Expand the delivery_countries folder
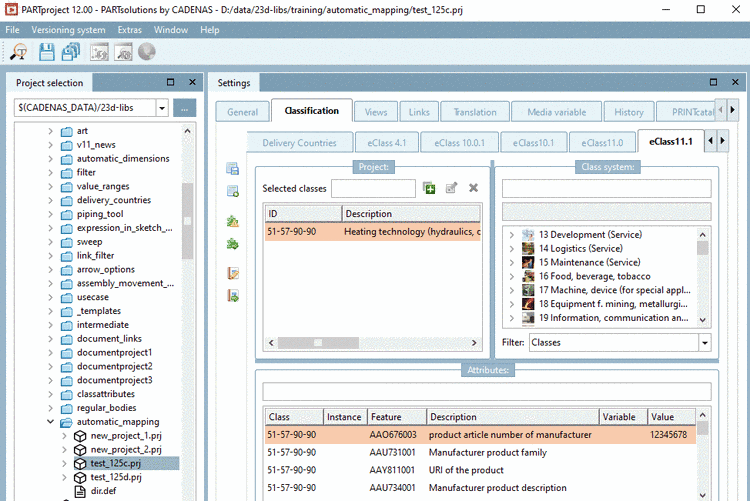Screen dimensions: 750x501 [x=50, y=200]
